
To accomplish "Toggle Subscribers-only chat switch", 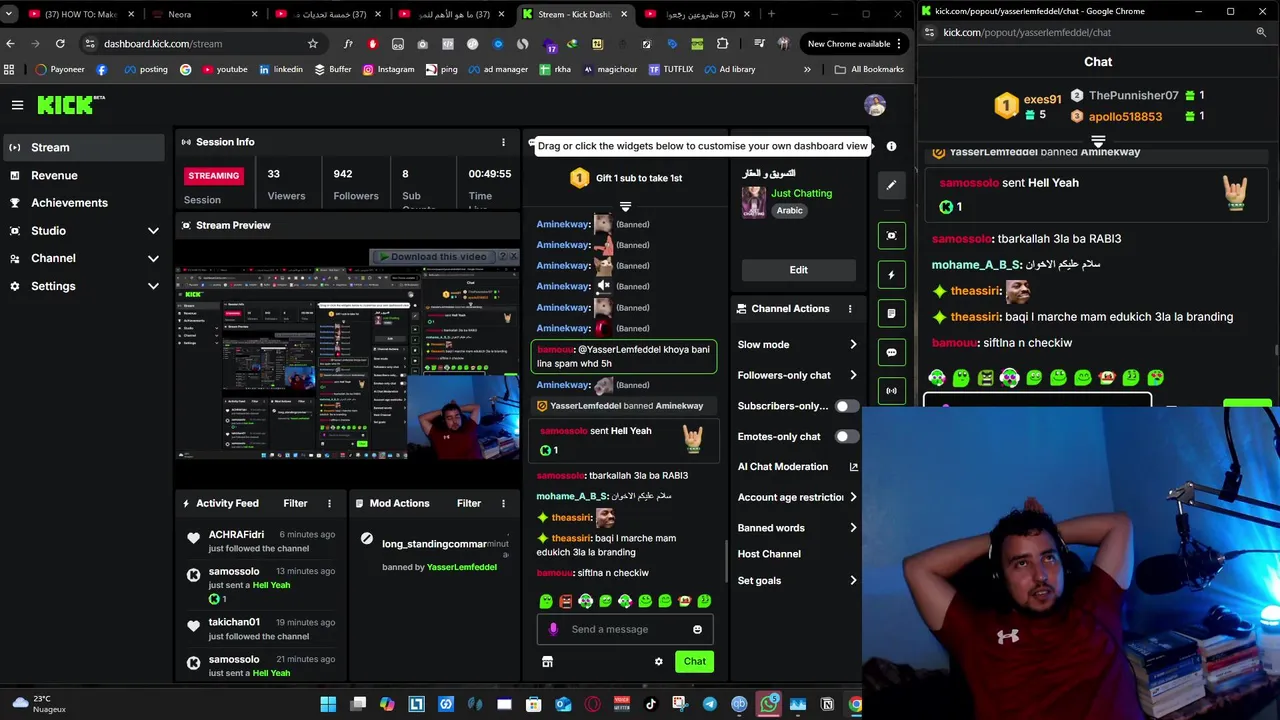I will tap(846, 406).
